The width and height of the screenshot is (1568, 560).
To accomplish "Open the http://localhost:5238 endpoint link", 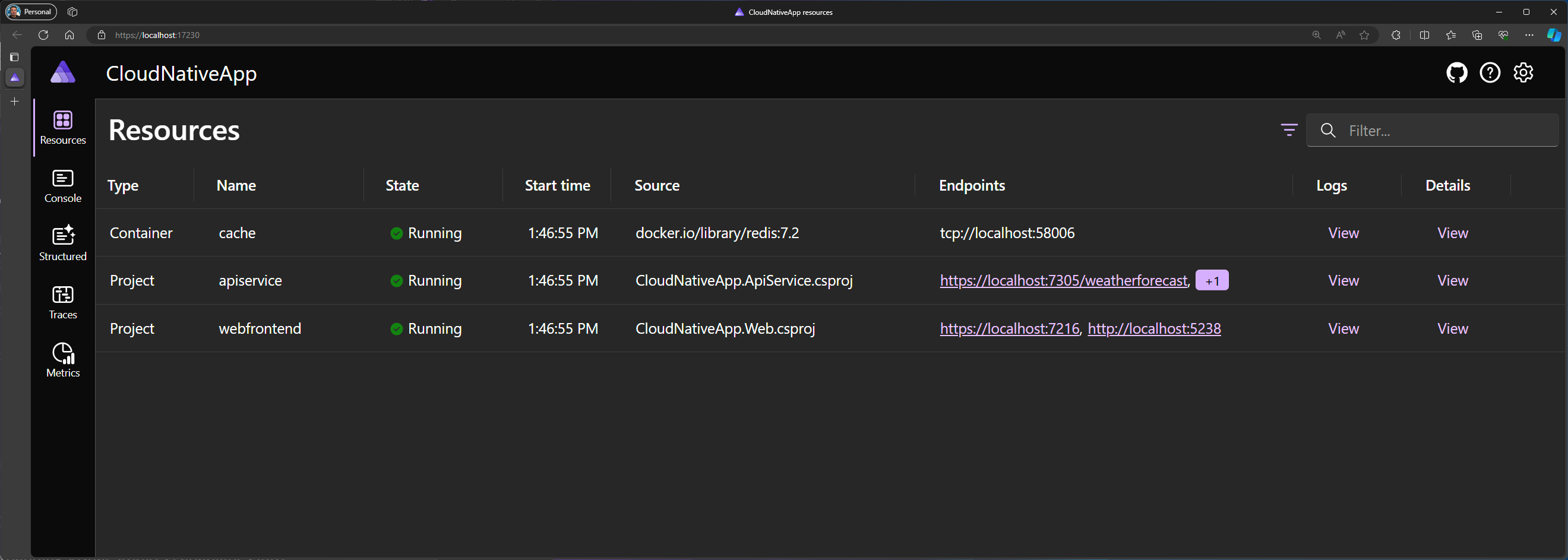I will tap(1154, 329).
